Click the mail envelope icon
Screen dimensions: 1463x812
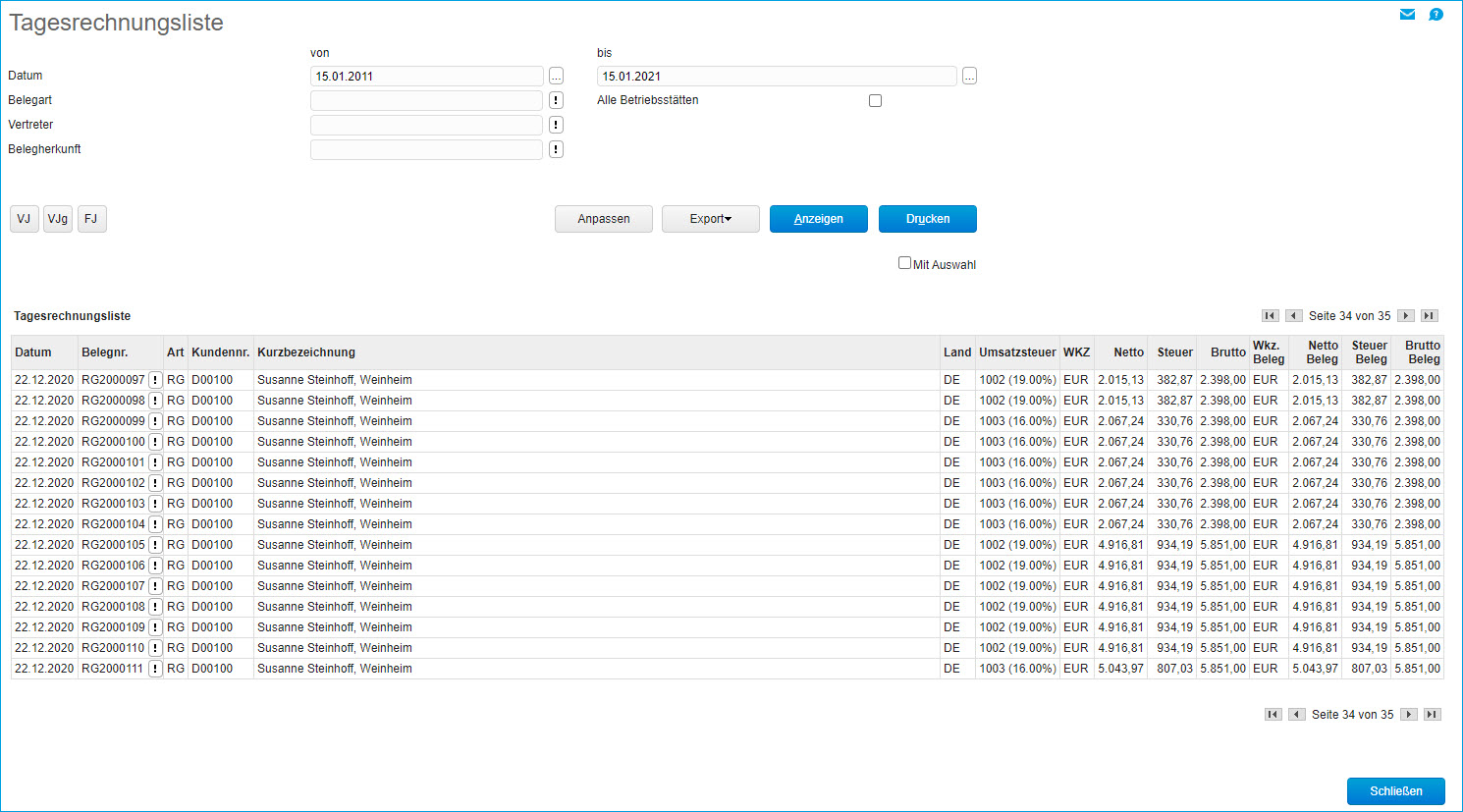pyautogui.click(x=1407, y=15)
